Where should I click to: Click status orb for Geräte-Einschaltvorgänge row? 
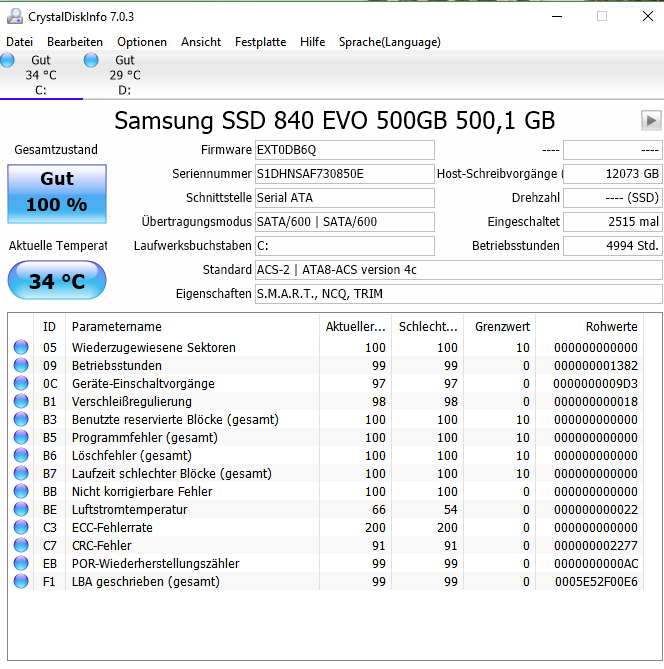(21, 383)
